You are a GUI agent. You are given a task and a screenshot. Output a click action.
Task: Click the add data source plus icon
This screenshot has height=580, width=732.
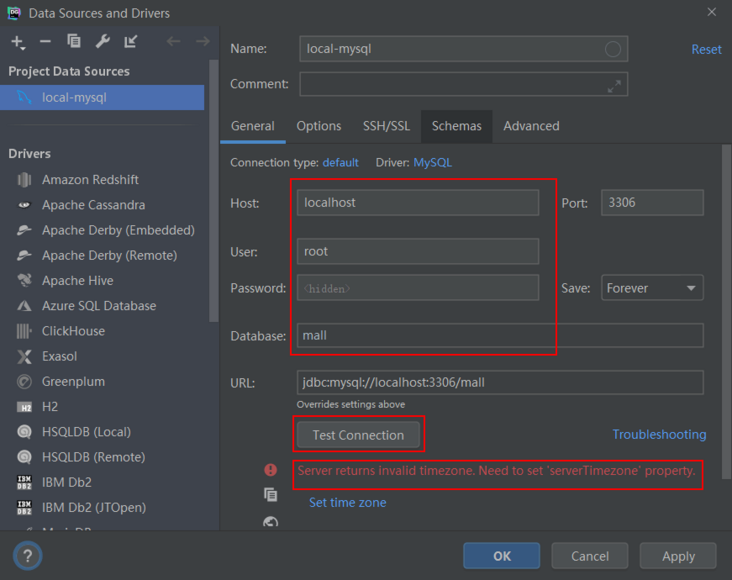click(17, 42)
